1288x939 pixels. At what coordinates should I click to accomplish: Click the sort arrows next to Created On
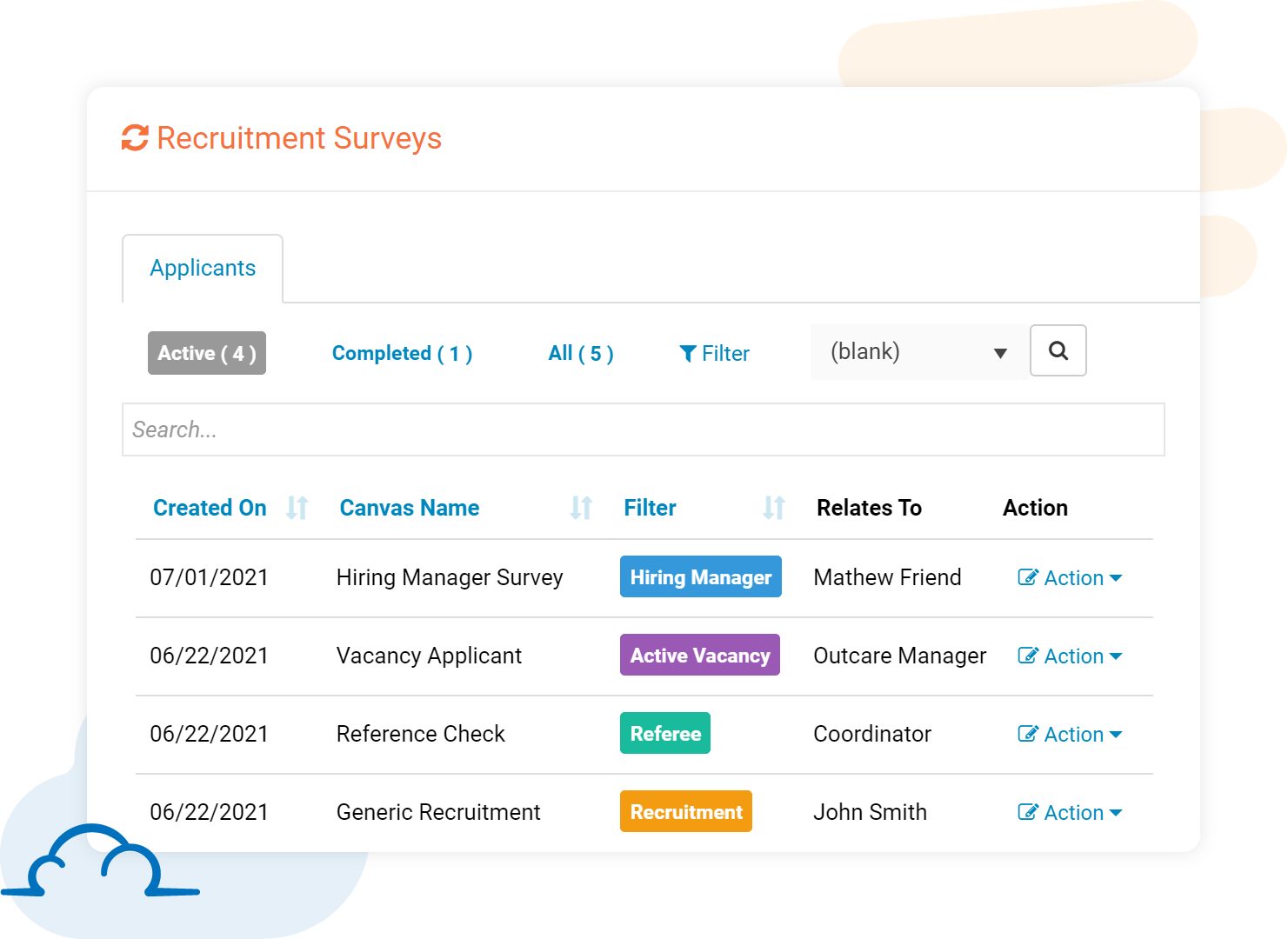[x=297, y=507]
